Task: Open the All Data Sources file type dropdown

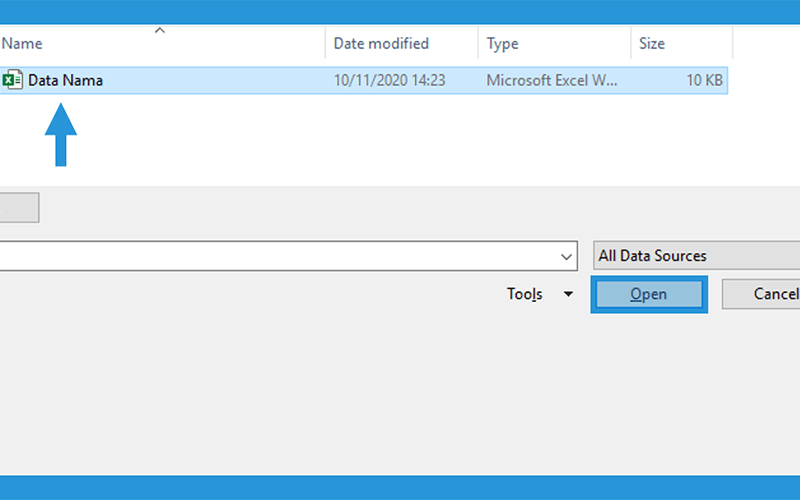Action: tap(696, 256)
